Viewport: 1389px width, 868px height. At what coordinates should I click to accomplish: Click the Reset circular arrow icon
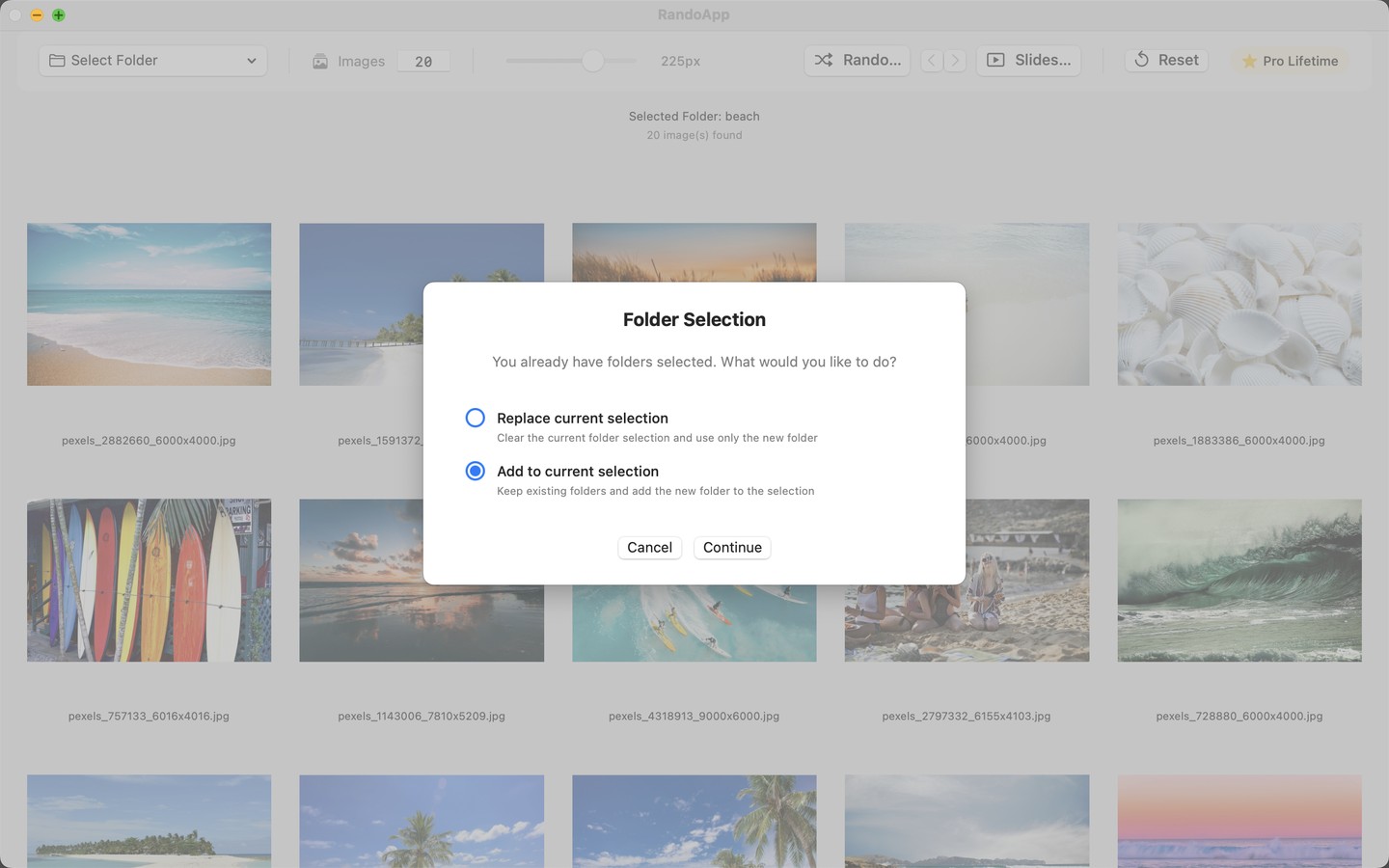[x=1141, y=60]
